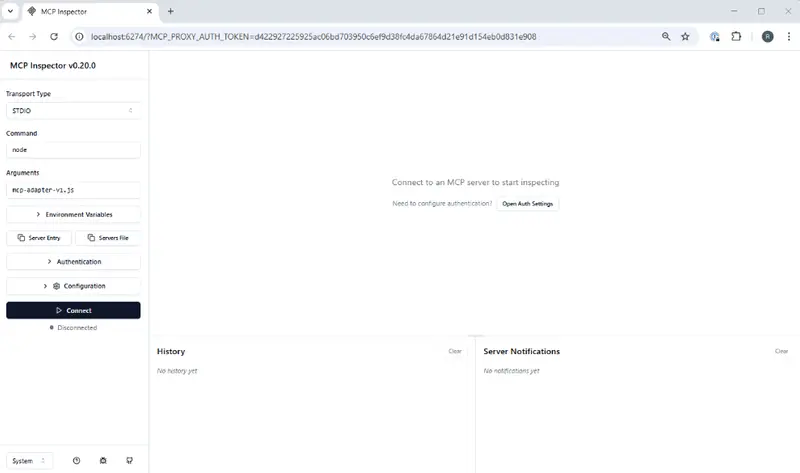The width and height of the screenshot is (800, 473).
Task: Clear the History panel
Action: 455,351
